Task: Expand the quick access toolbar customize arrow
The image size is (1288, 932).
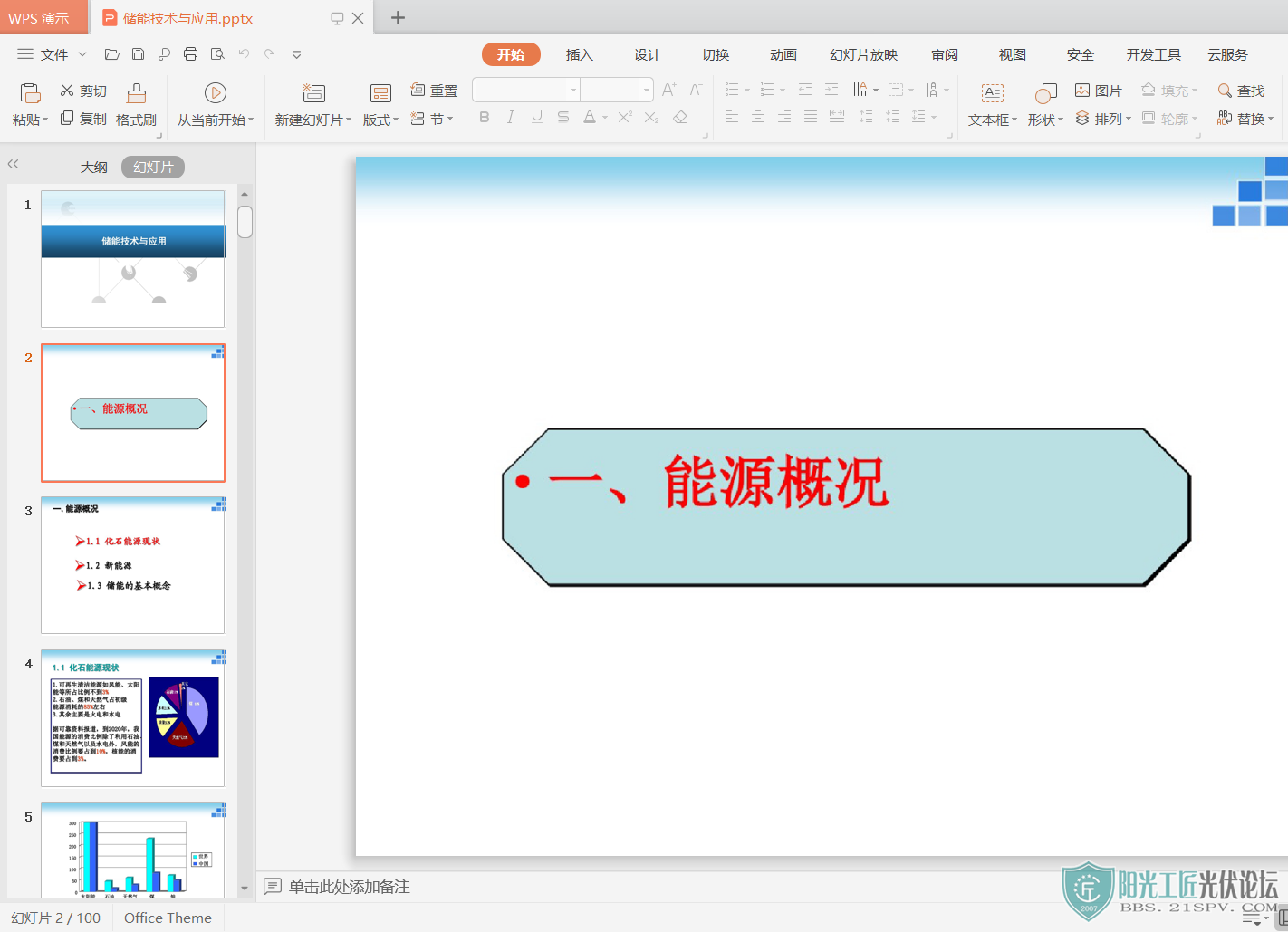Action: pyautogui.click(x=296, y=55)
